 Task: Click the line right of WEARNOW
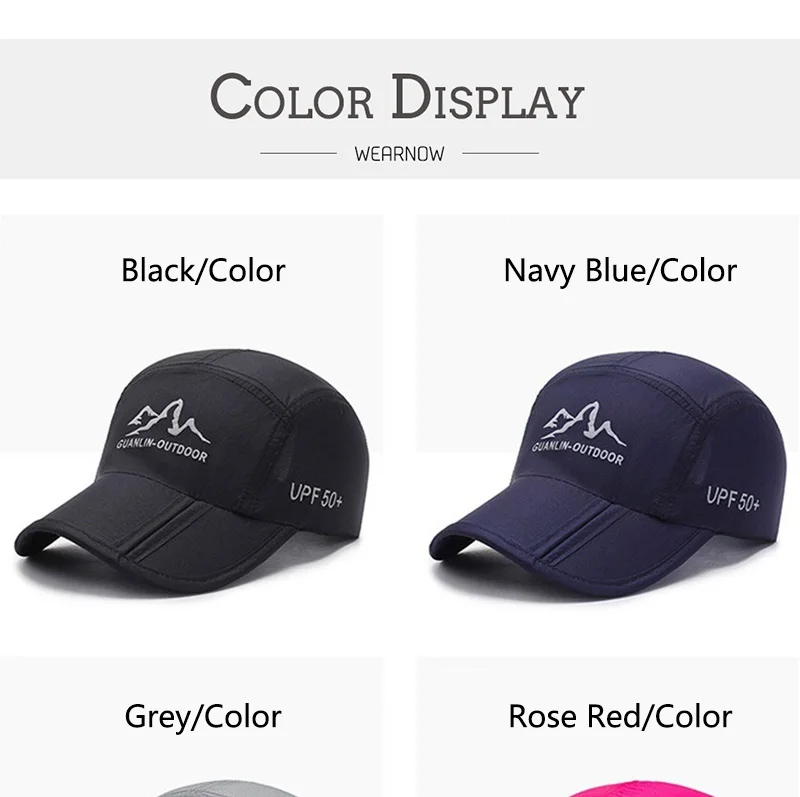tap(501, 153)
